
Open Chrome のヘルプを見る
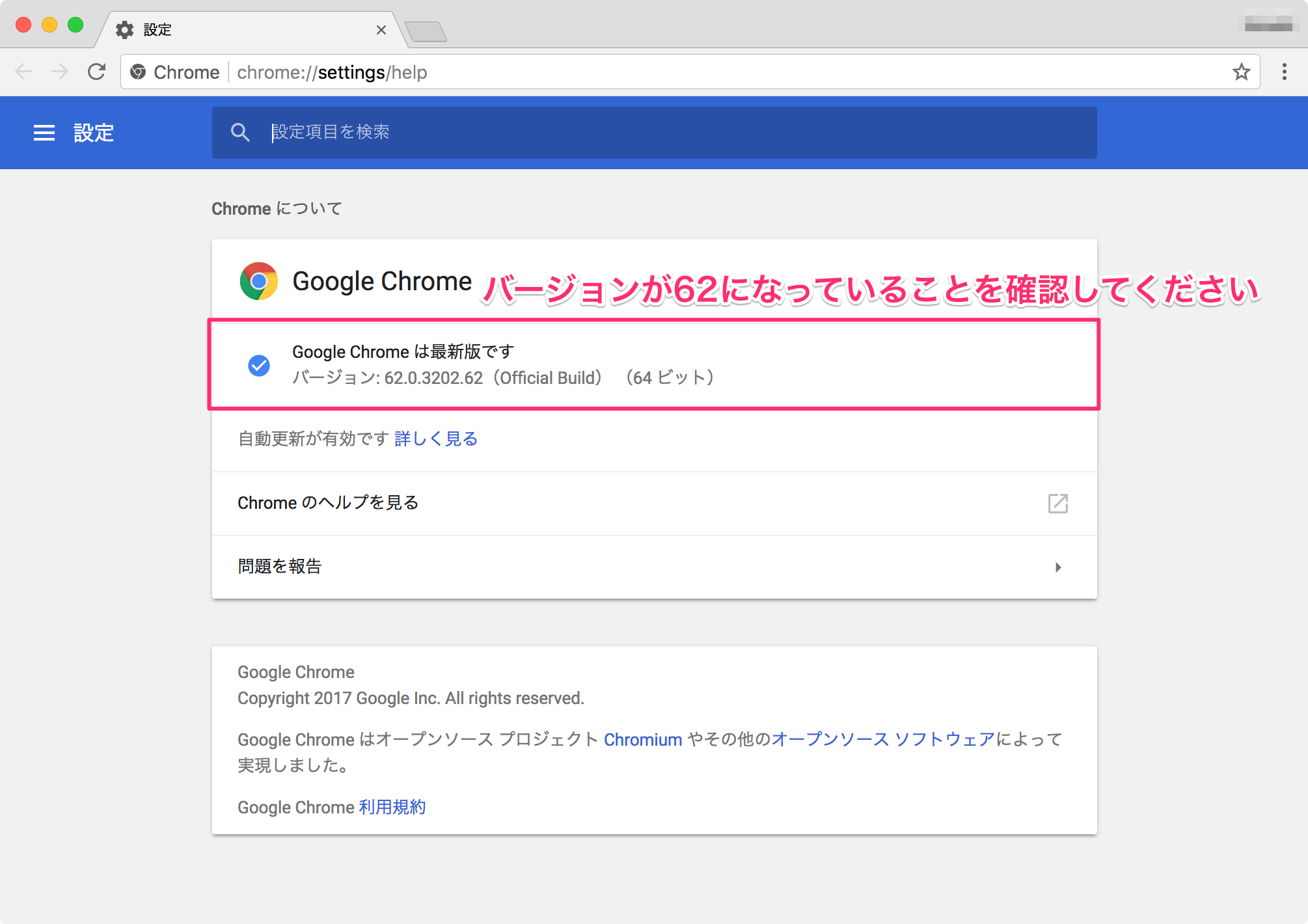click(x=655, y=503)
